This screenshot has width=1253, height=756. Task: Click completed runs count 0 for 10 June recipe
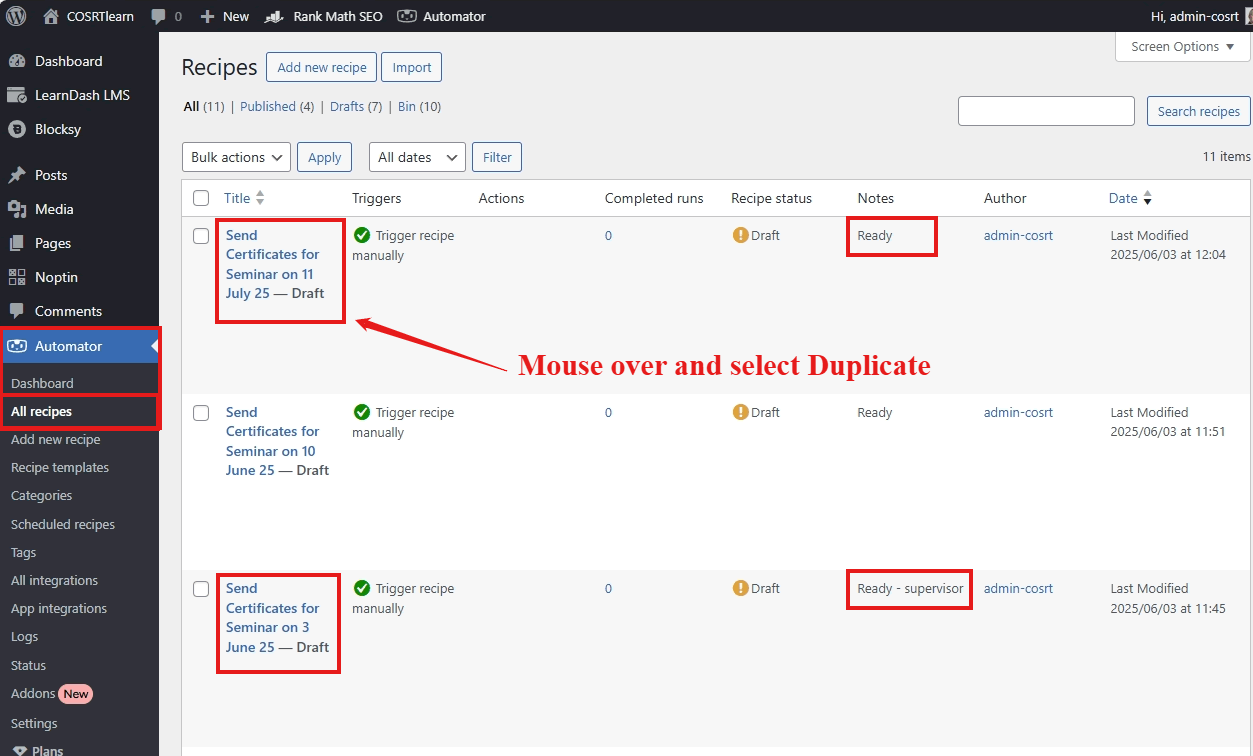coord(608,412)
